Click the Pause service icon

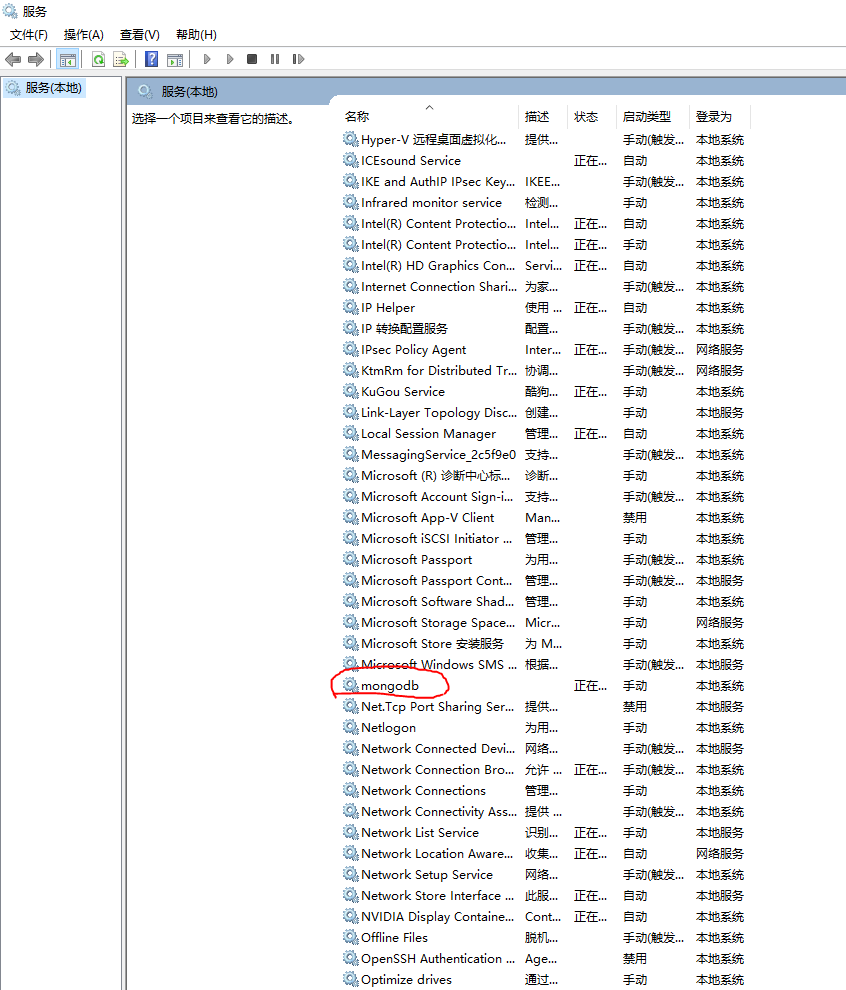click(x=275, y=59)
